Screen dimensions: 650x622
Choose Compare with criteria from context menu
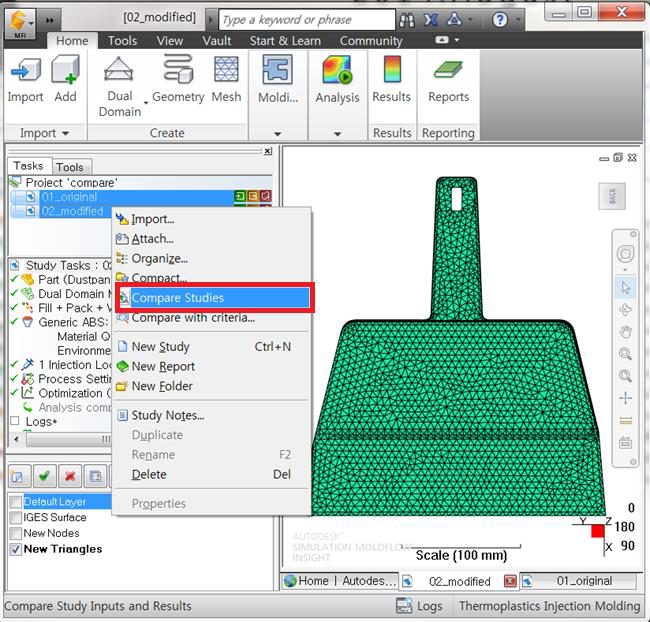pyautogui.click(x=213, y=318)
